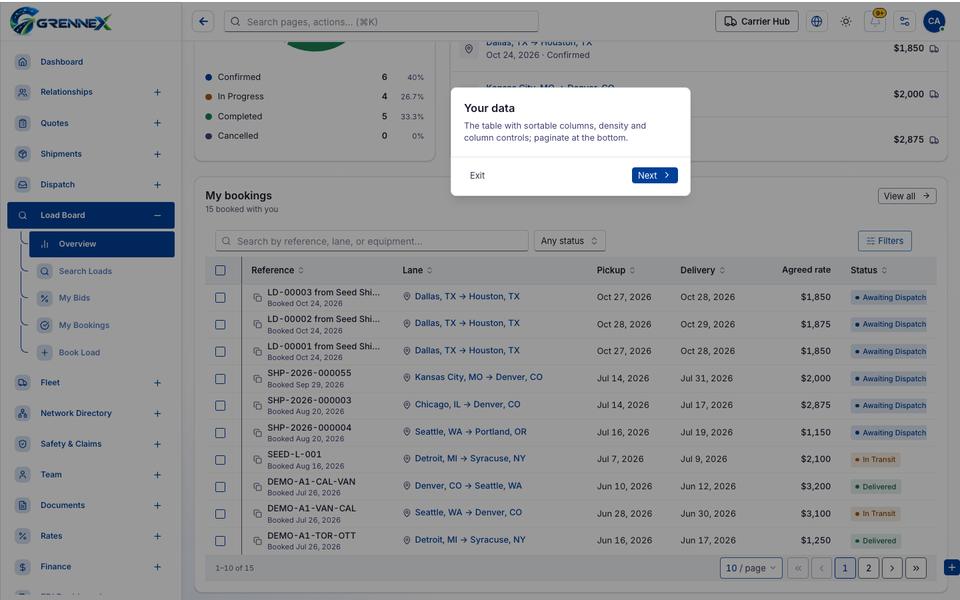Check the LD-00002 row checkbox

click(x=220, y=324)
